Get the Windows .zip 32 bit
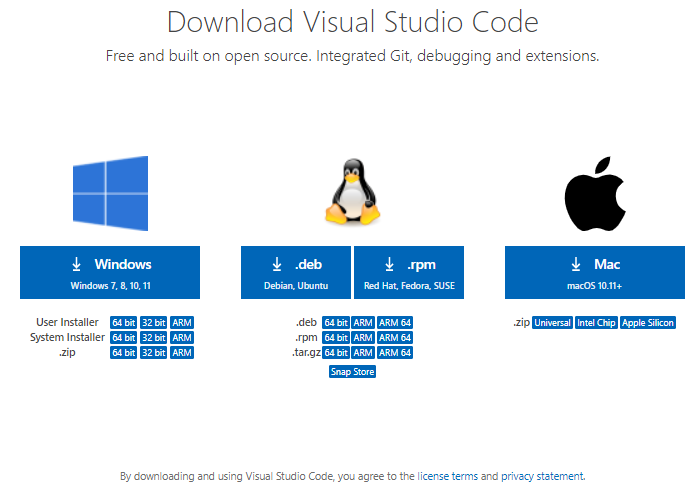 (x=154, y=353)
